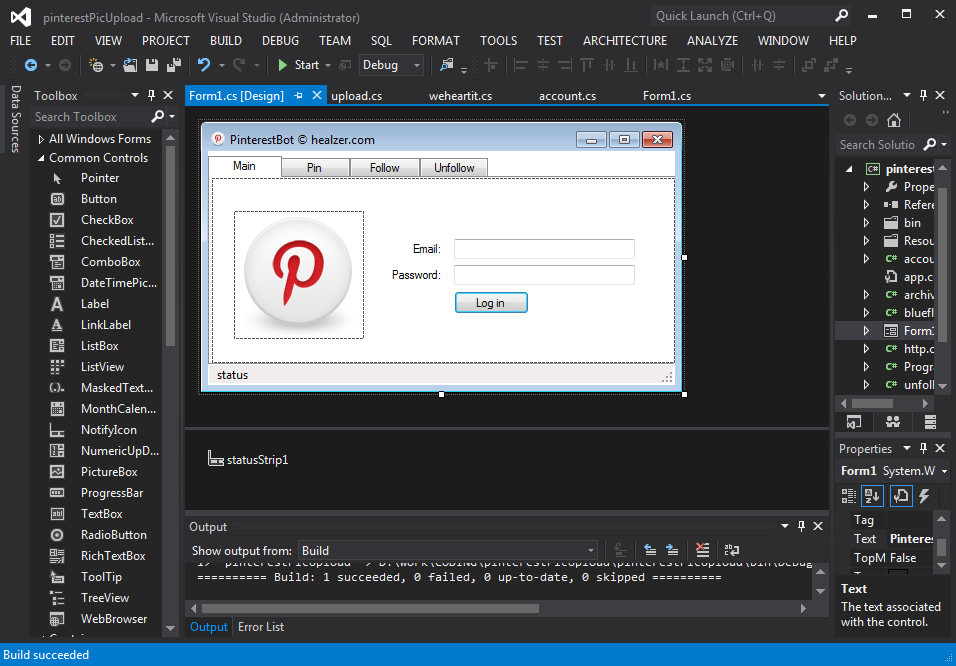Screen dimensions: 956x666
Task: Click the Solution Explorer horizontal scrollbar thumb
Action: 872,403
